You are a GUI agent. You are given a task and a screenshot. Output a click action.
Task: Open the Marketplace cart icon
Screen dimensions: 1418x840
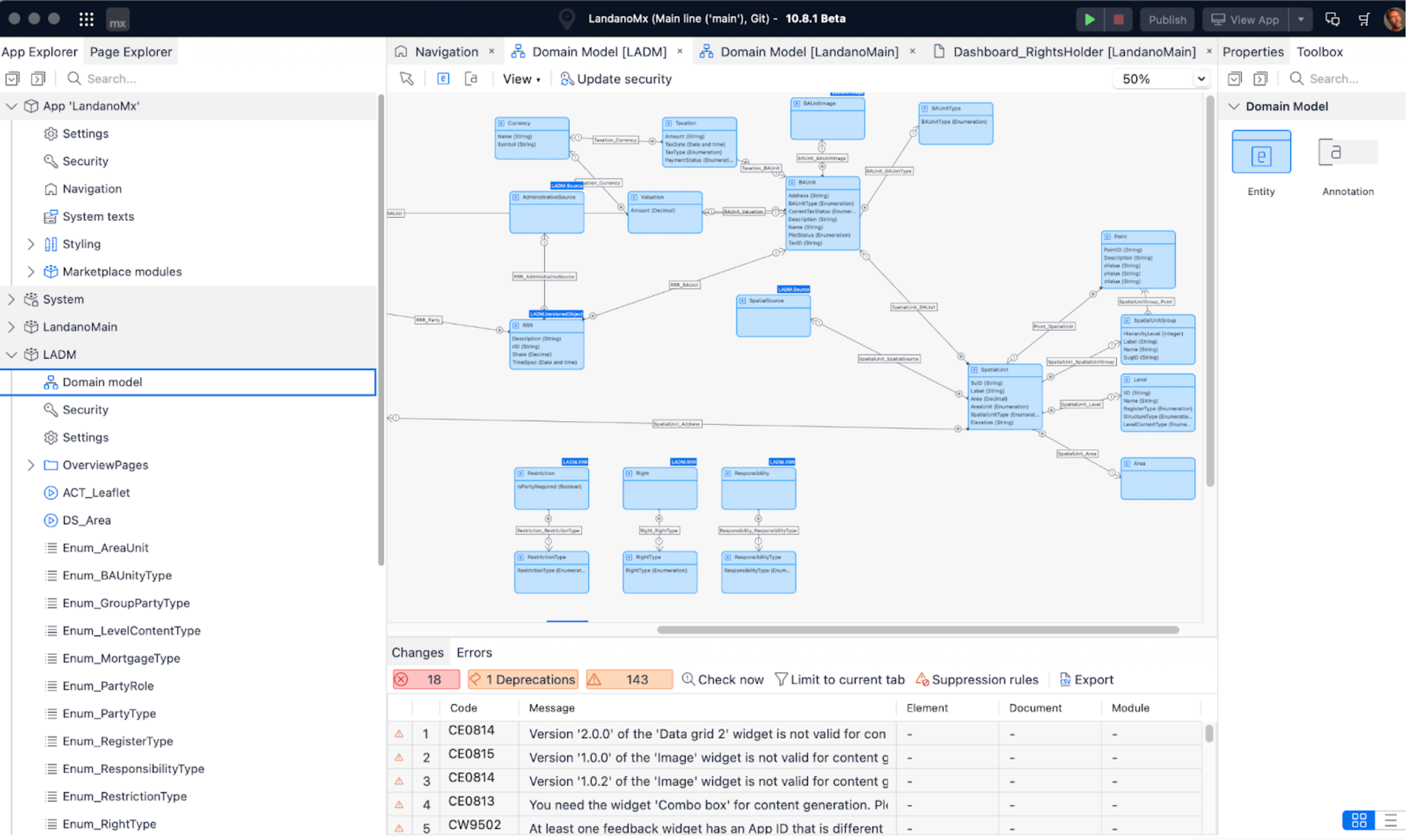coord(1364,19)
